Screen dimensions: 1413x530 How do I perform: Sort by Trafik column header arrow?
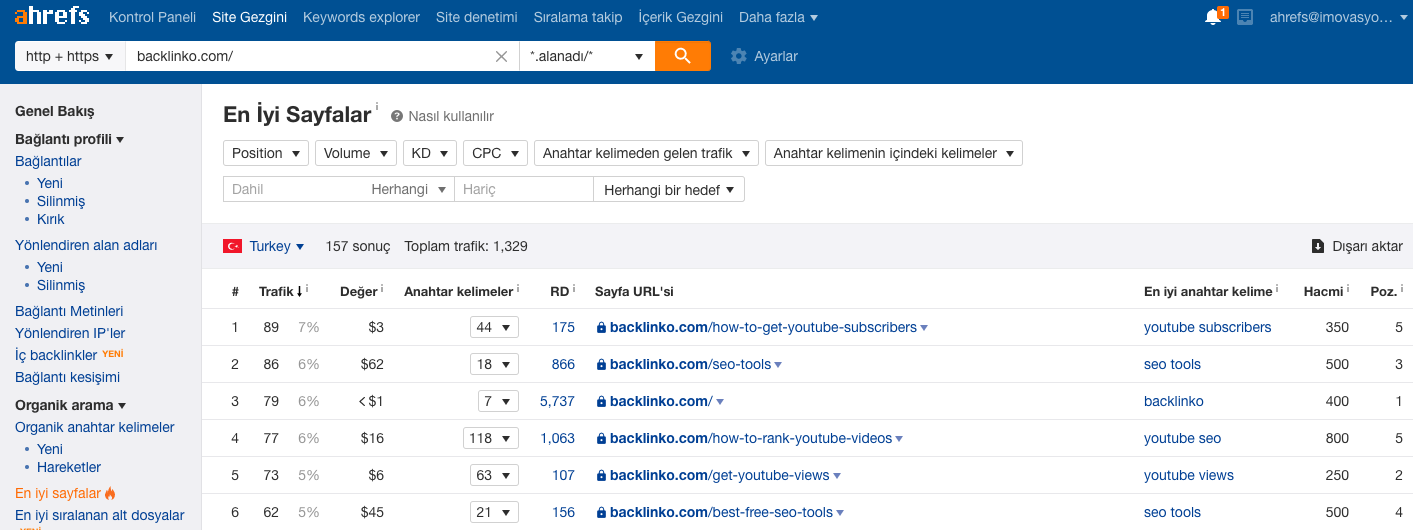point(299,291)
